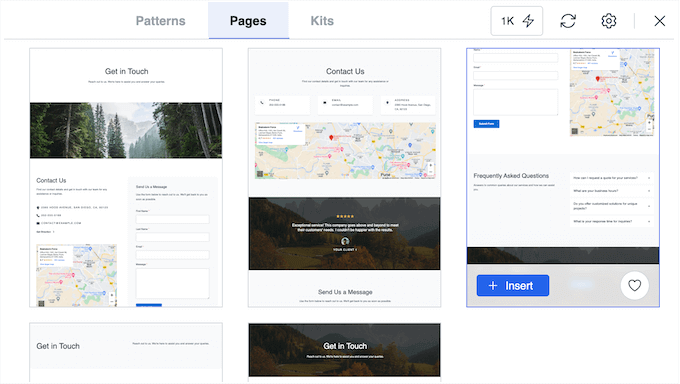Select the Get in Touch forest template
This screenshot has height=384, width=680.
(x=126, y=177)
